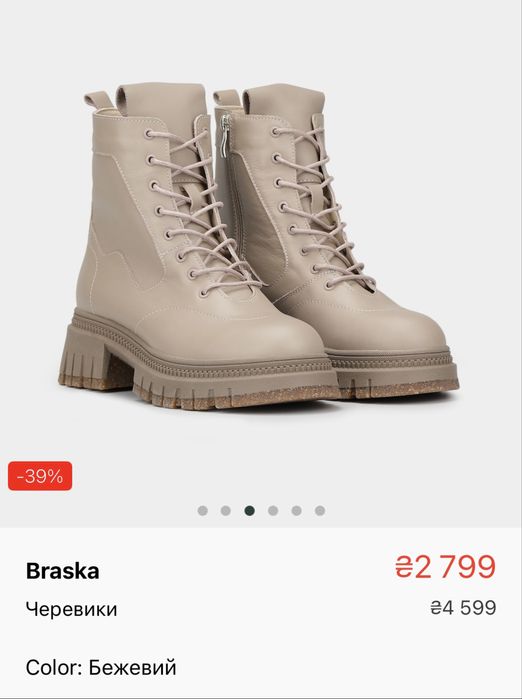
Task: Click the laces of the left boot
Action: 201,210
